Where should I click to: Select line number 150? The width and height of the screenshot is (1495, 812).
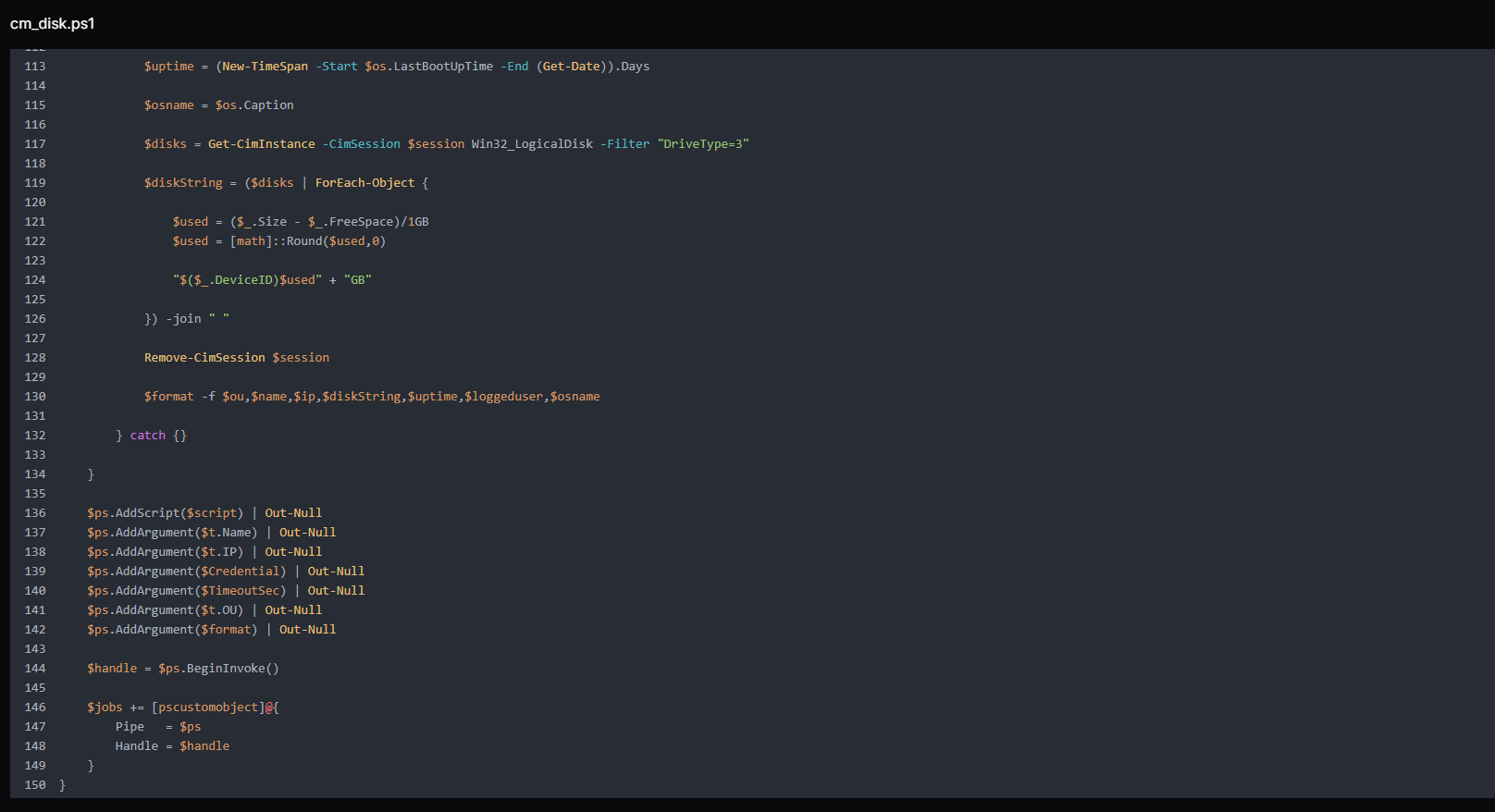point(35,785)
